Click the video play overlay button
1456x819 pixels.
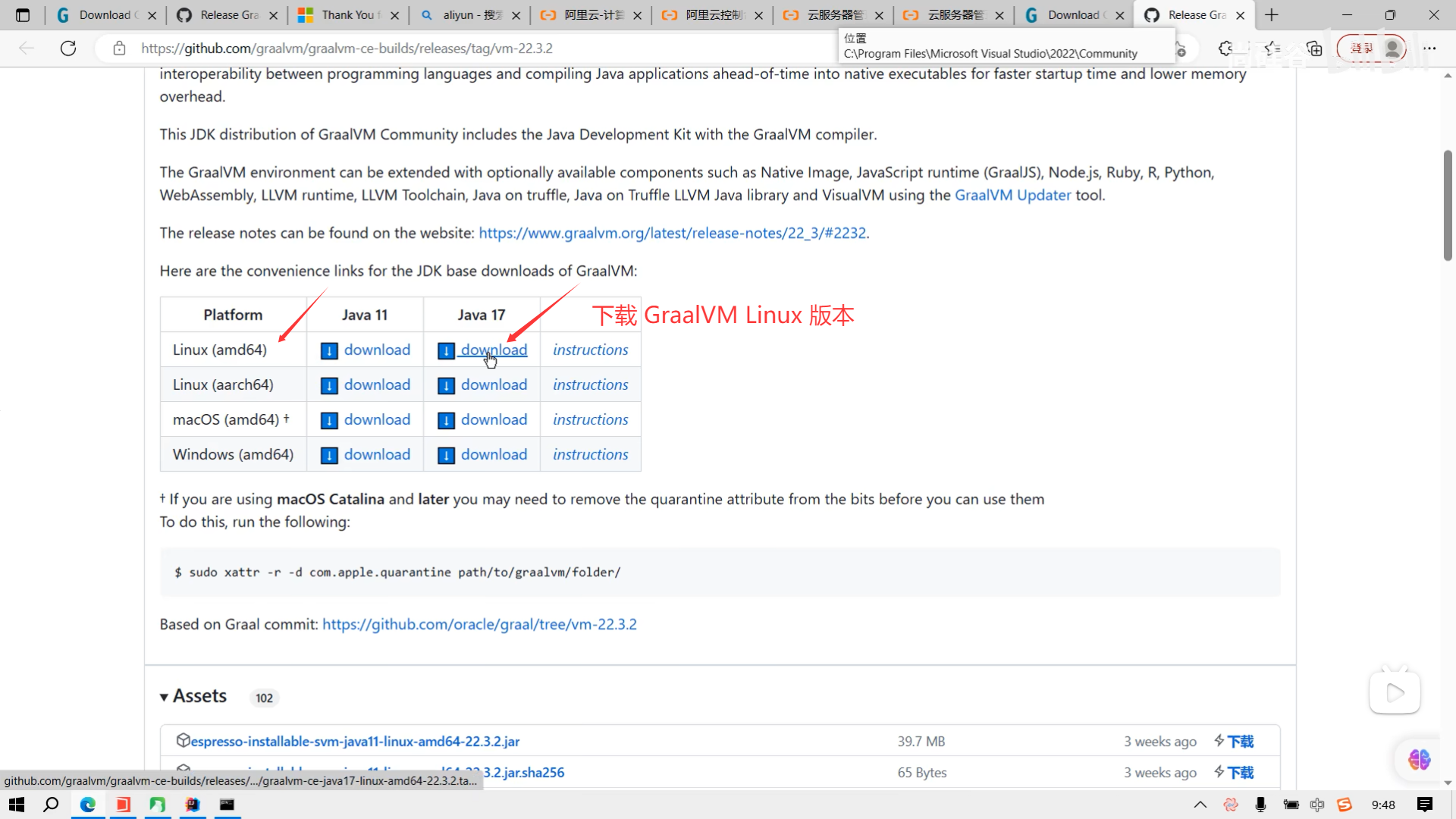pos(1395,692)
